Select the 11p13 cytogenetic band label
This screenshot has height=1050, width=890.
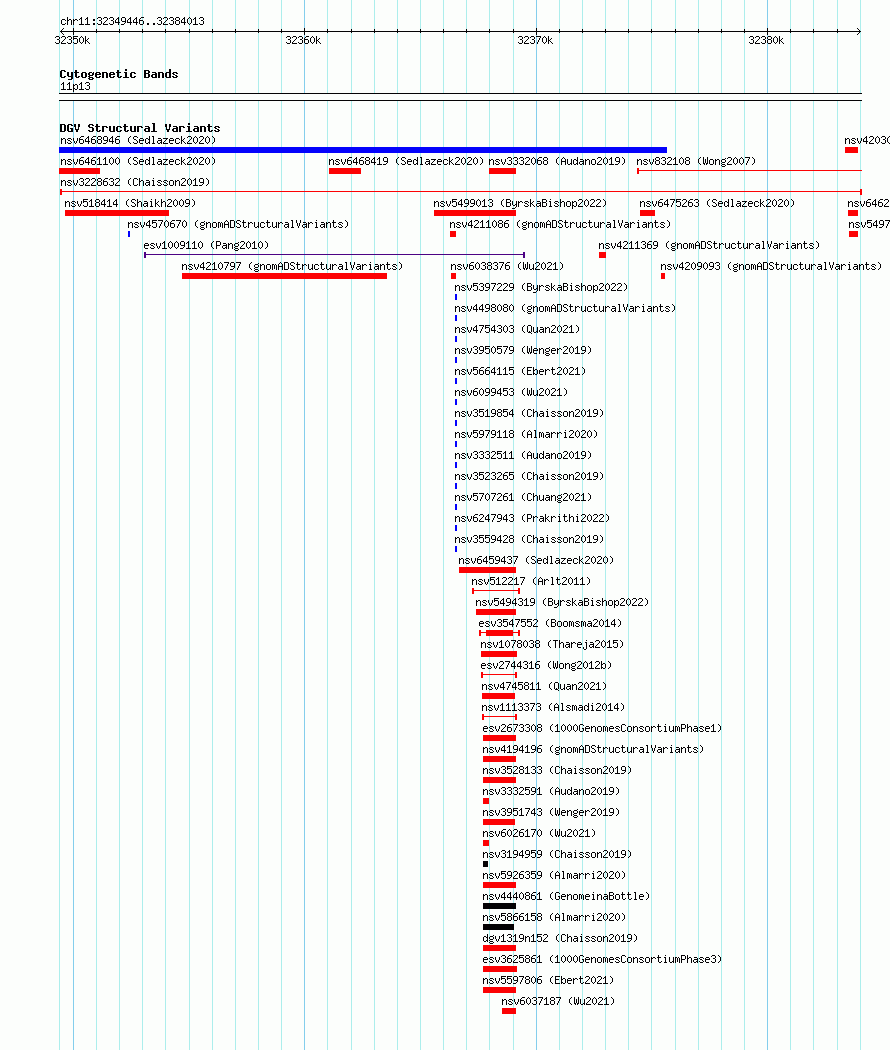tap(75, 86)
